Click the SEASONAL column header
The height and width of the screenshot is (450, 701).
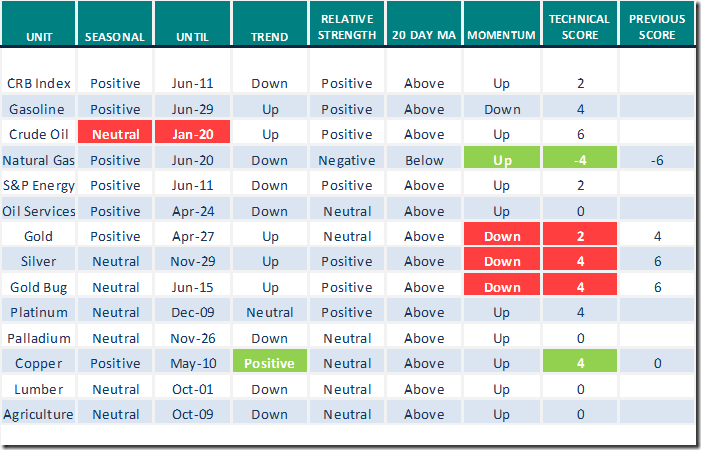coord(115,37)
